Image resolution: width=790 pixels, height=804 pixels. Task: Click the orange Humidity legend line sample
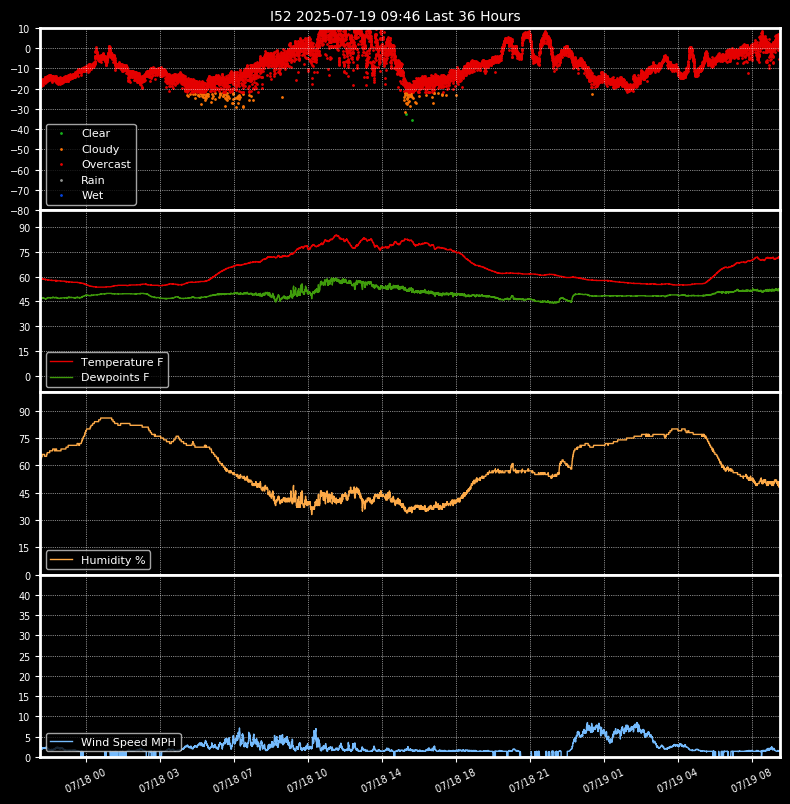coord(62,560)
